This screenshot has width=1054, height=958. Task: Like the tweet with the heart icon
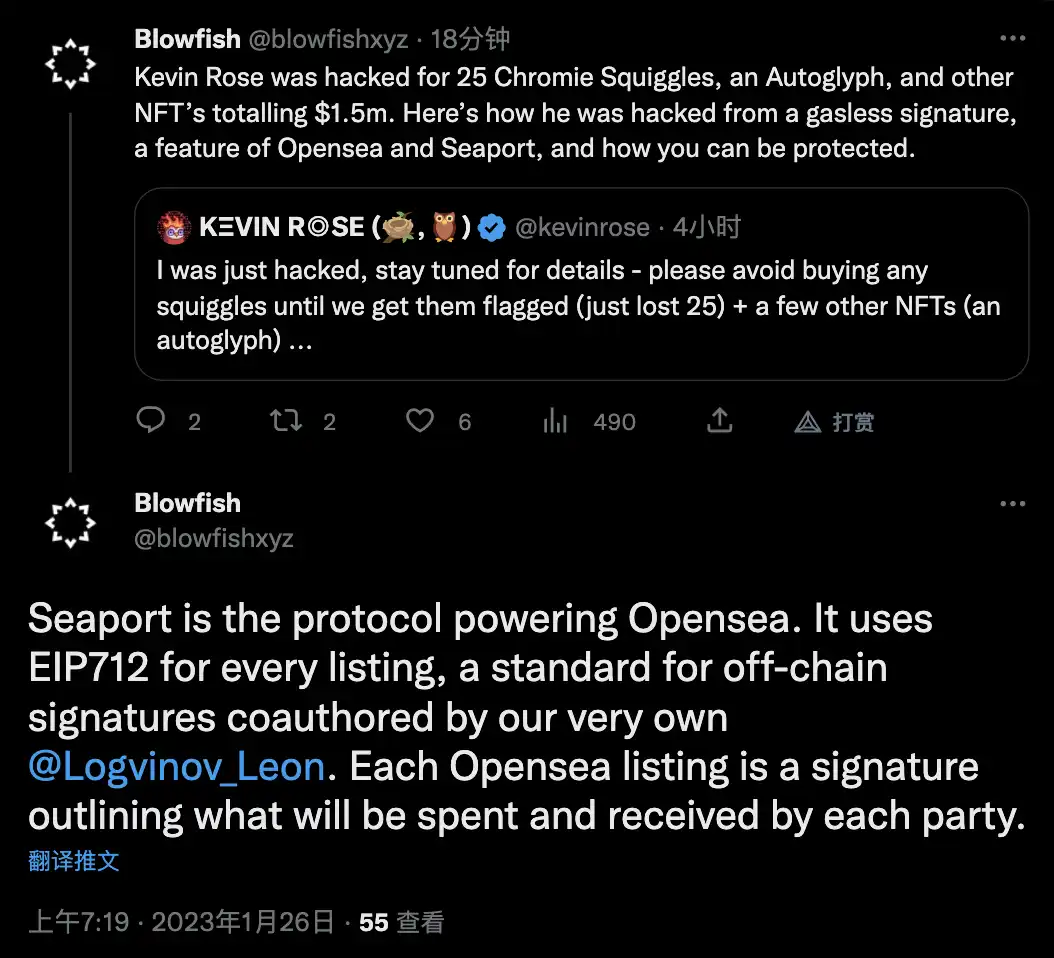point(420,421)
